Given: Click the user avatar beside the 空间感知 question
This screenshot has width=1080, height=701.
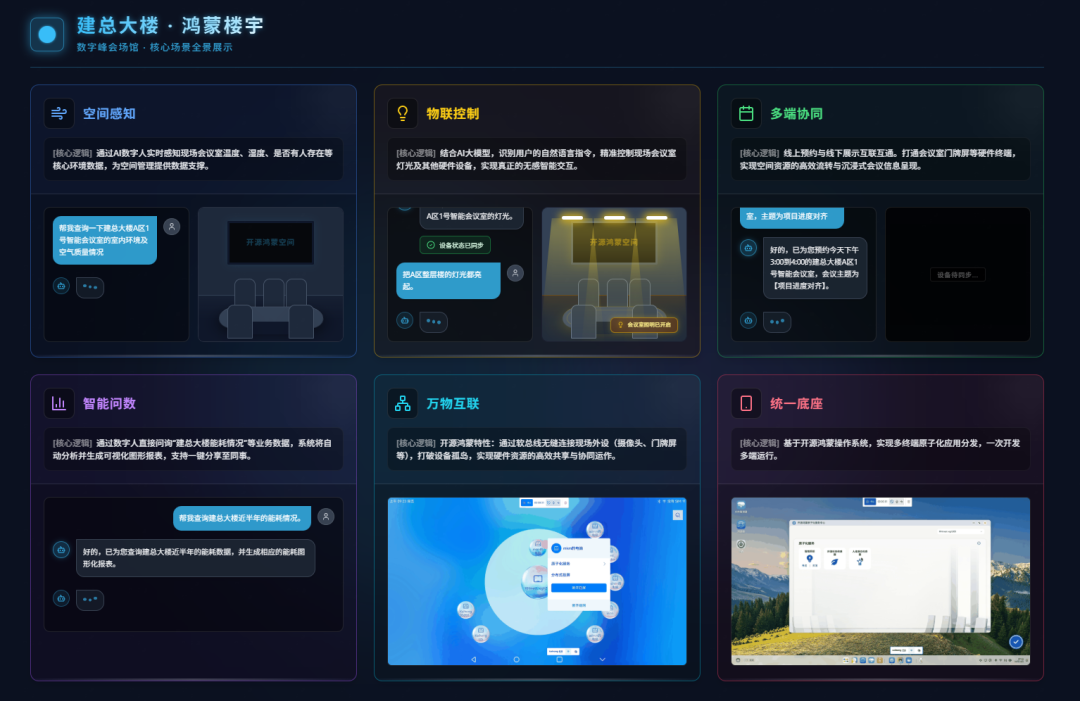Looking at the screenshot, I should click(x=171, y=227).
